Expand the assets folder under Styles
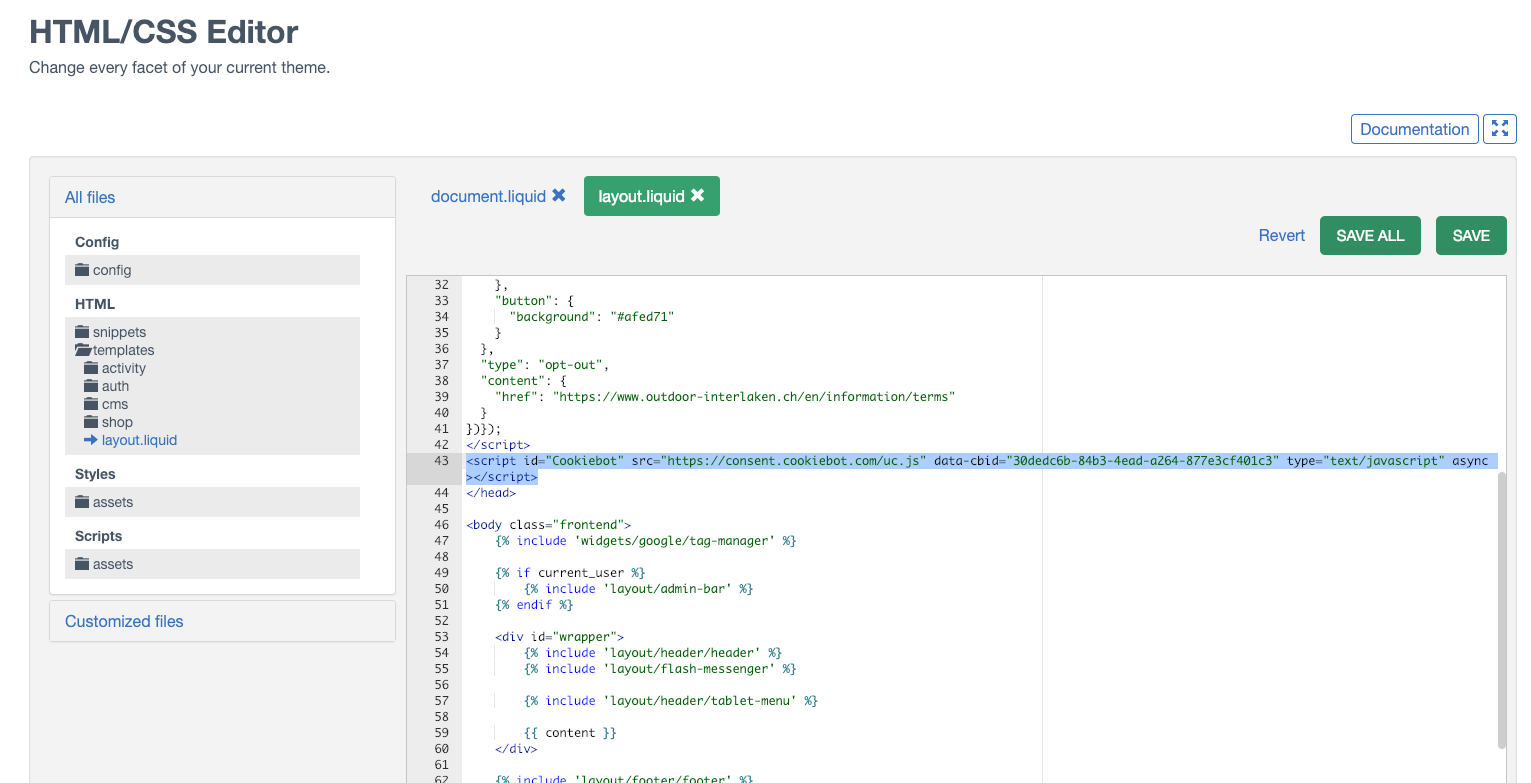Image resolution: width=1531 pixels, height=783 pixels. (113, 502)
